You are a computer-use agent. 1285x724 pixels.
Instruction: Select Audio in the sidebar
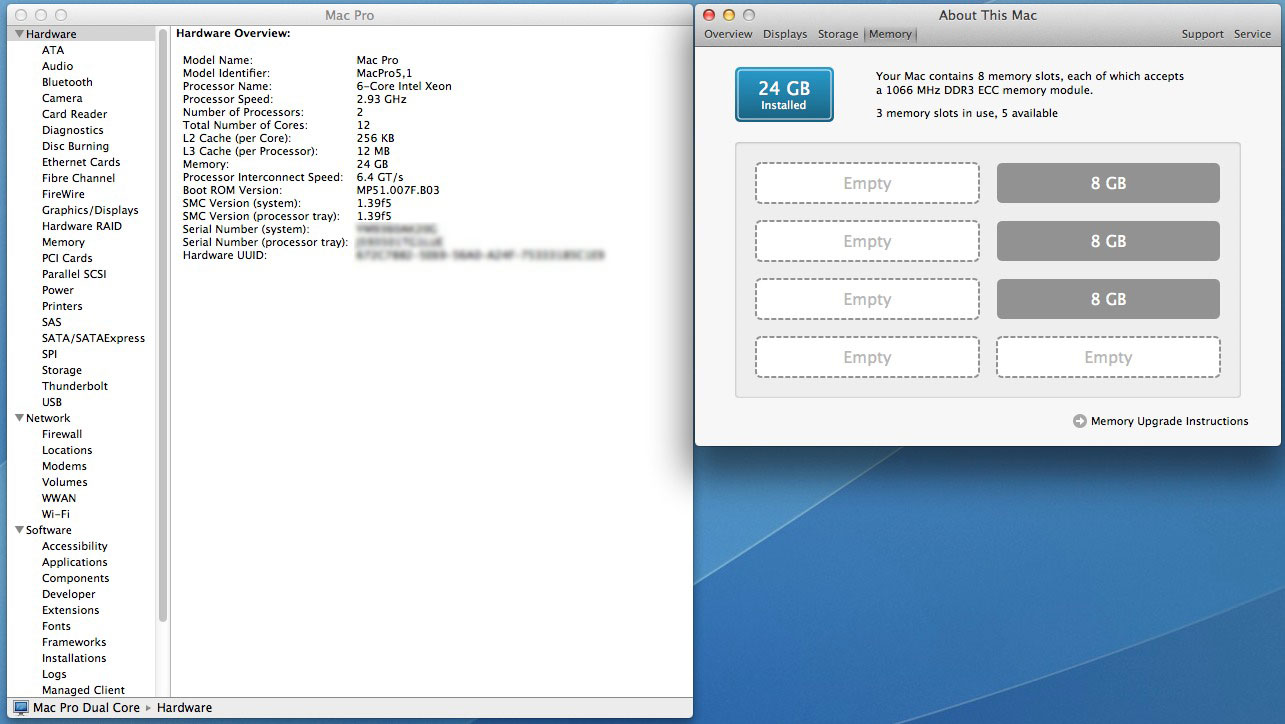point(57,66)
